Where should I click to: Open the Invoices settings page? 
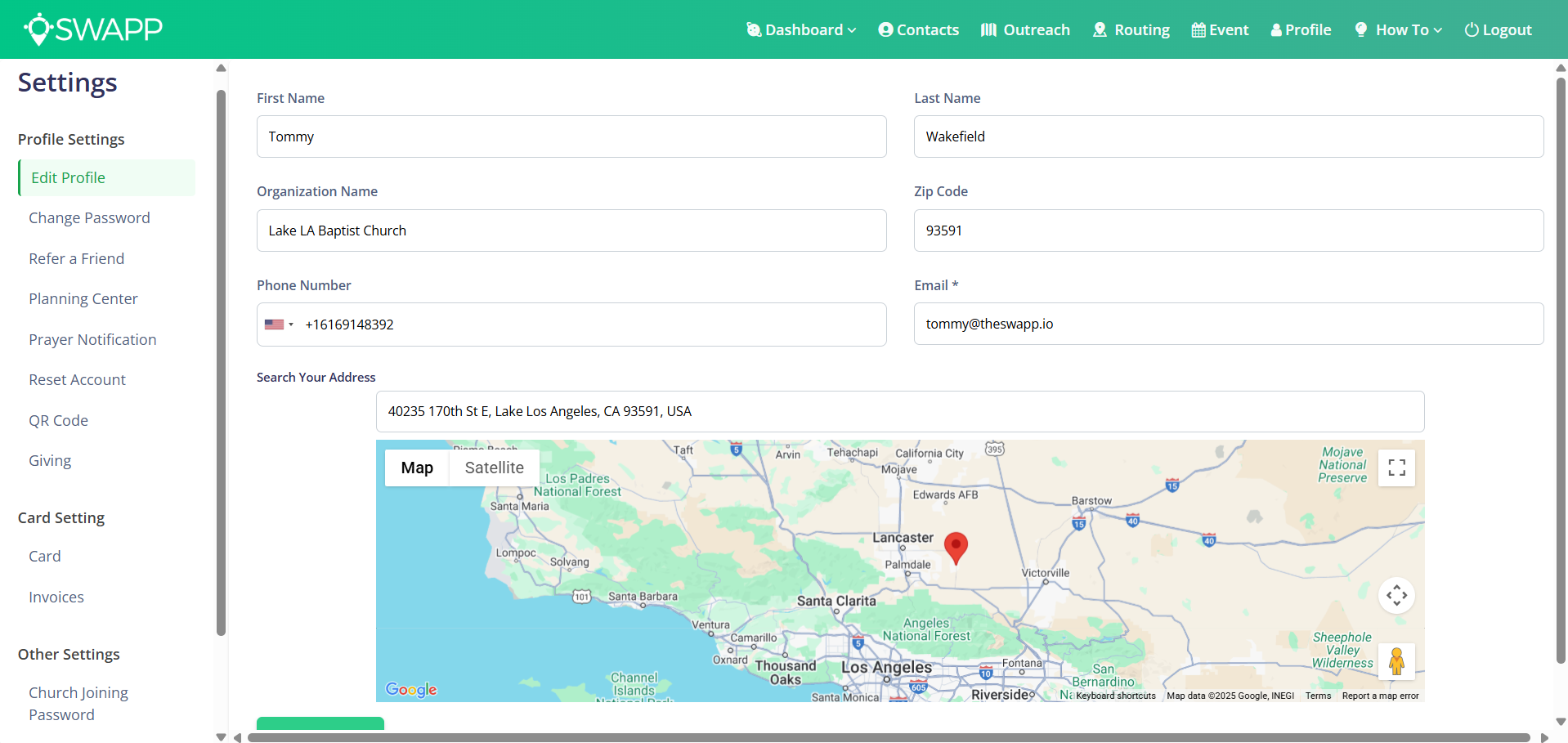56,597
